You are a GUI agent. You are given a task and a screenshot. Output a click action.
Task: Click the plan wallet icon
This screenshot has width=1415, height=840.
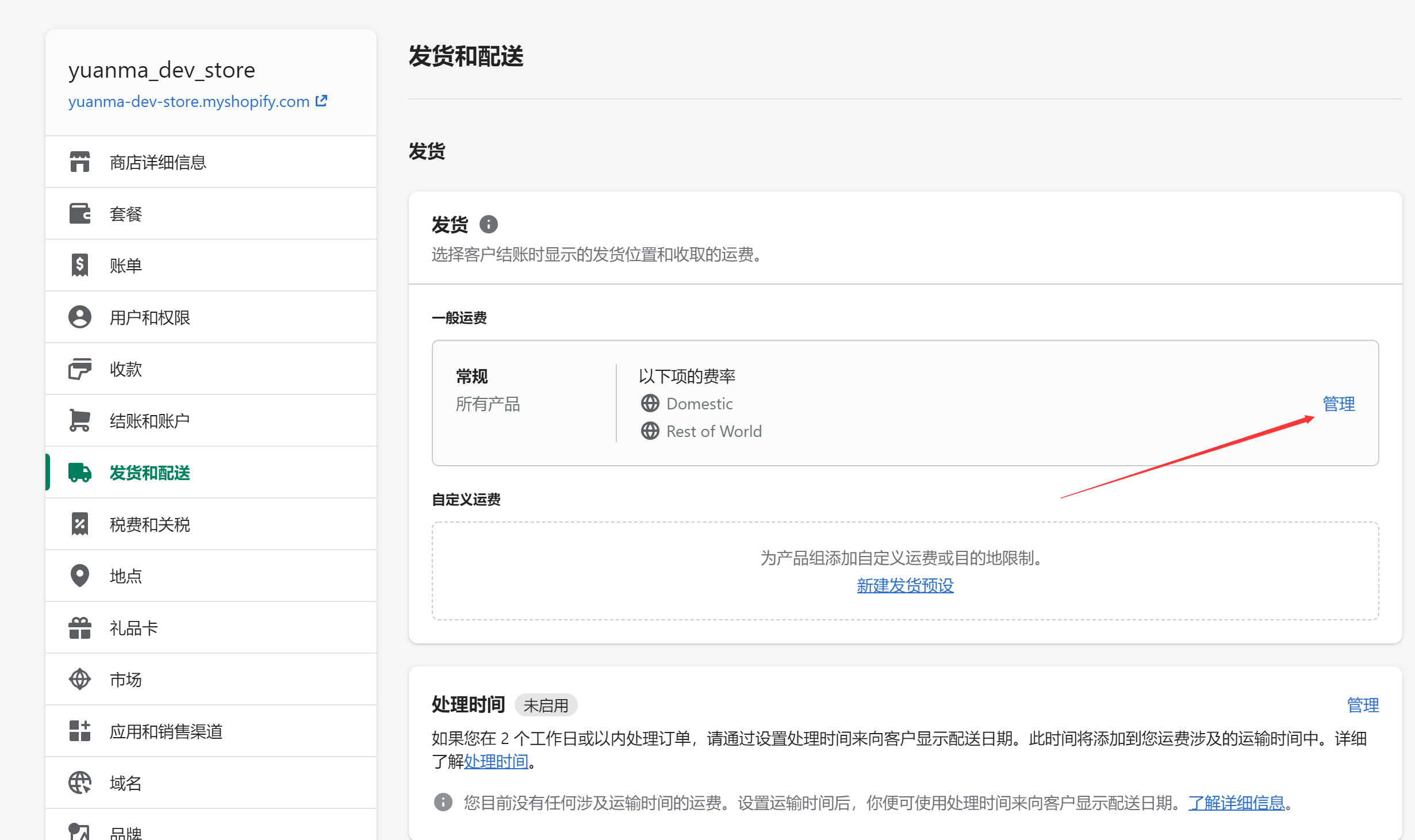tap(80, 213)
